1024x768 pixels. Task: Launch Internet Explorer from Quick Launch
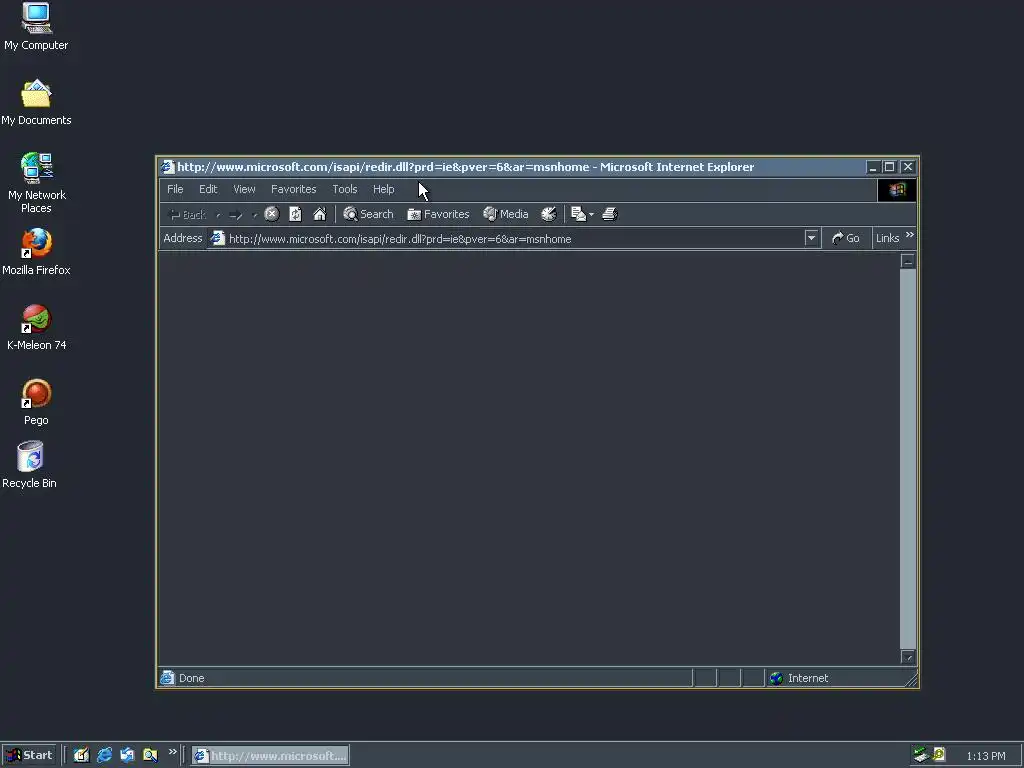coord(104,756)
